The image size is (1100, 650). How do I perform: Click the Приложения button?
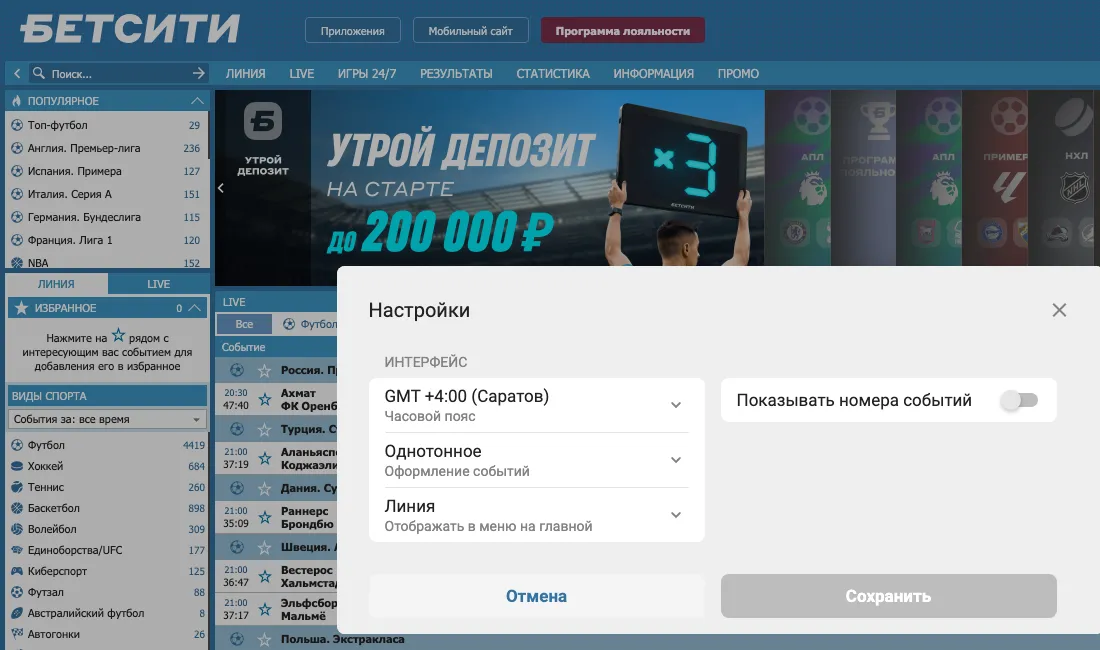pos(353,31)
